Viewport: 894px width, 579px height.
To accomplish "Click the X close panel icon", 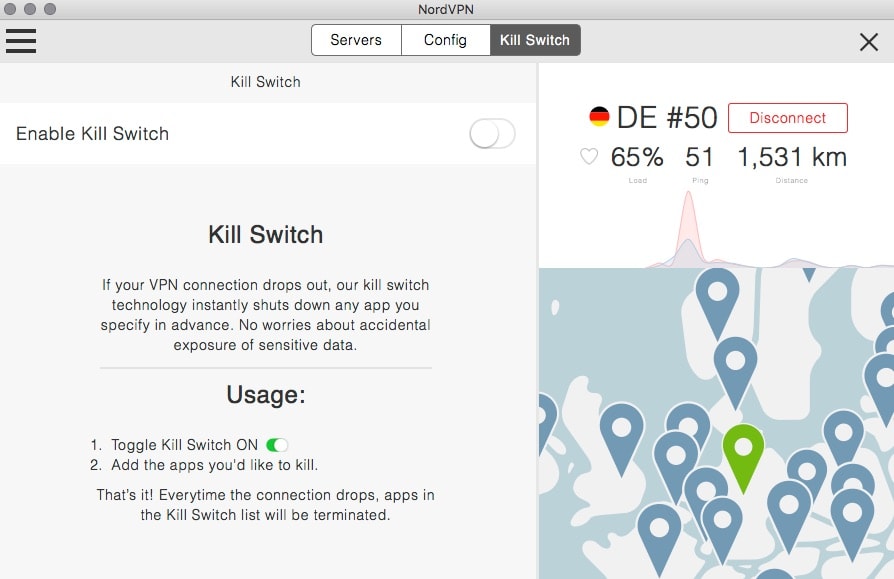I will pos(868,42).
